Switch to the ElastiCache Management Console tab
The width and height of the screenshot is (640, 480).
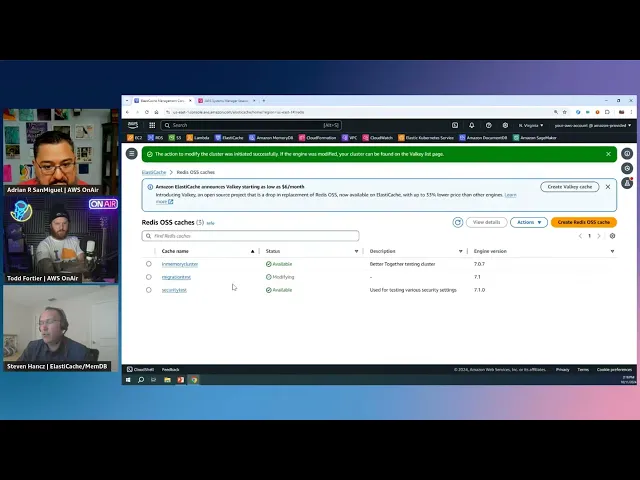(x=163, y=100)
